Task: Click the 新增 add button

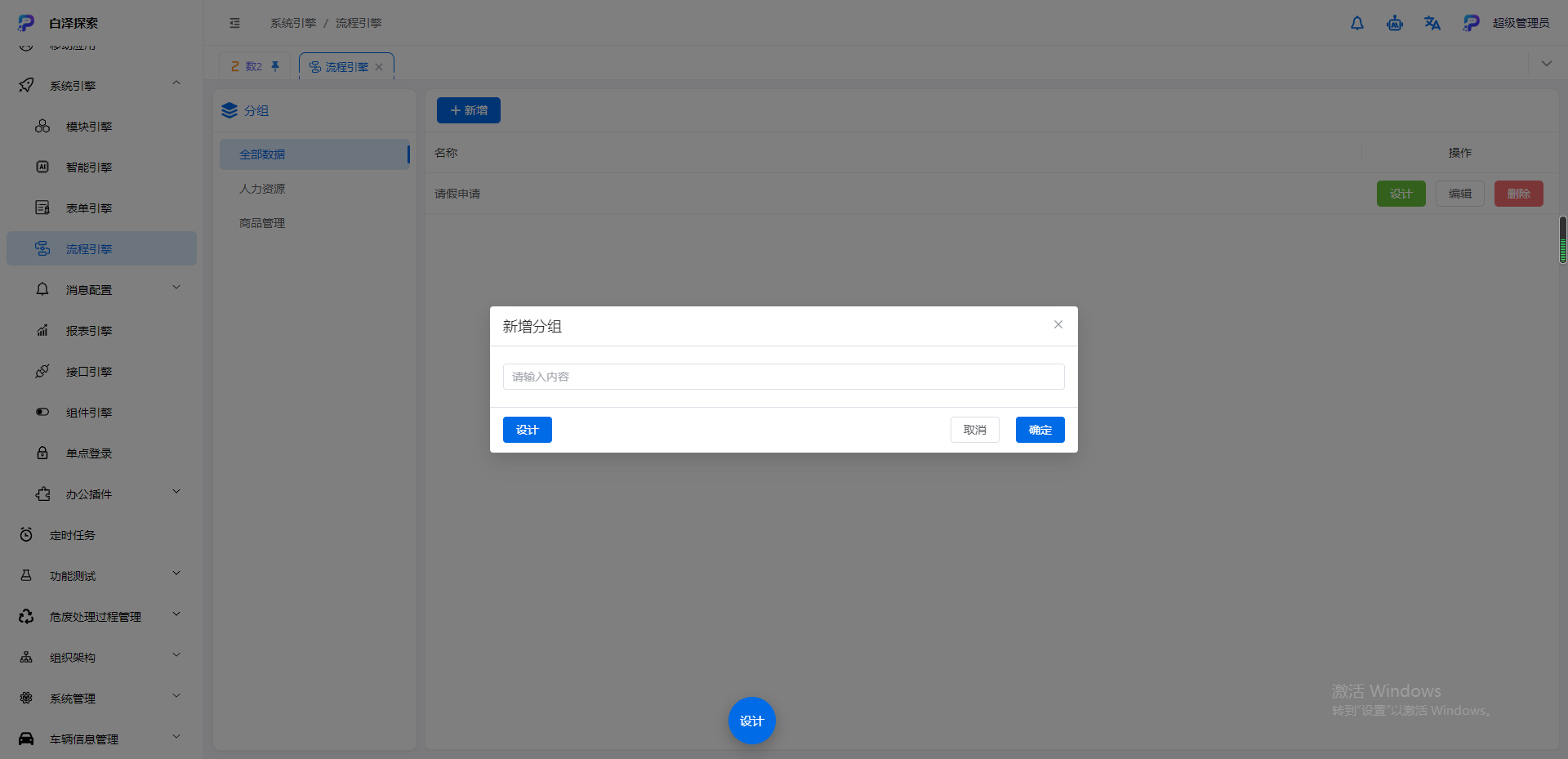Action: click(469, 110)
